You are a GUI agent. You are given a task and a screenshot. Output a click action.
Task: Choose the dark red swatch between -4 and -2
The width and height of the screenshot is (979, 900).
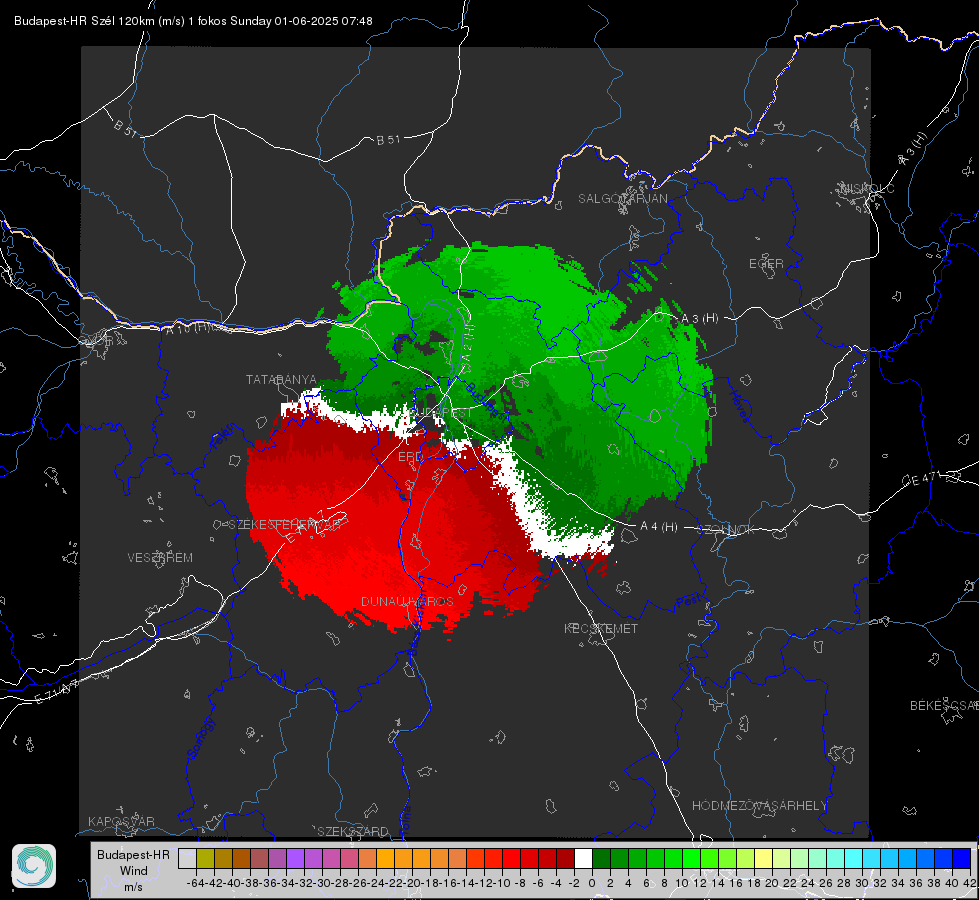[565, 858]
